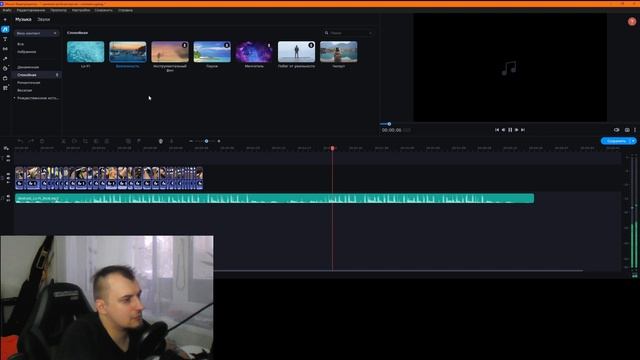The image size is (640, 360).
Task: Click the Split scissors icon
Action: pos(63,141)
